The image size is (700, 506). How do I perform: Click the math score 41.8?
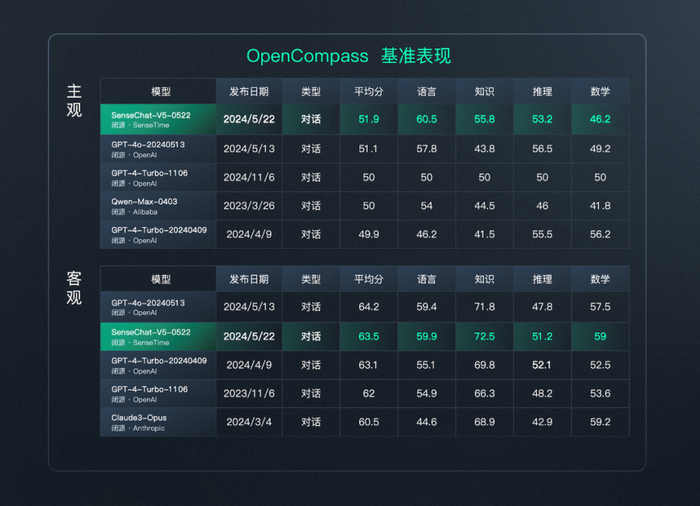pyautogui.click(x=600, y=206)
